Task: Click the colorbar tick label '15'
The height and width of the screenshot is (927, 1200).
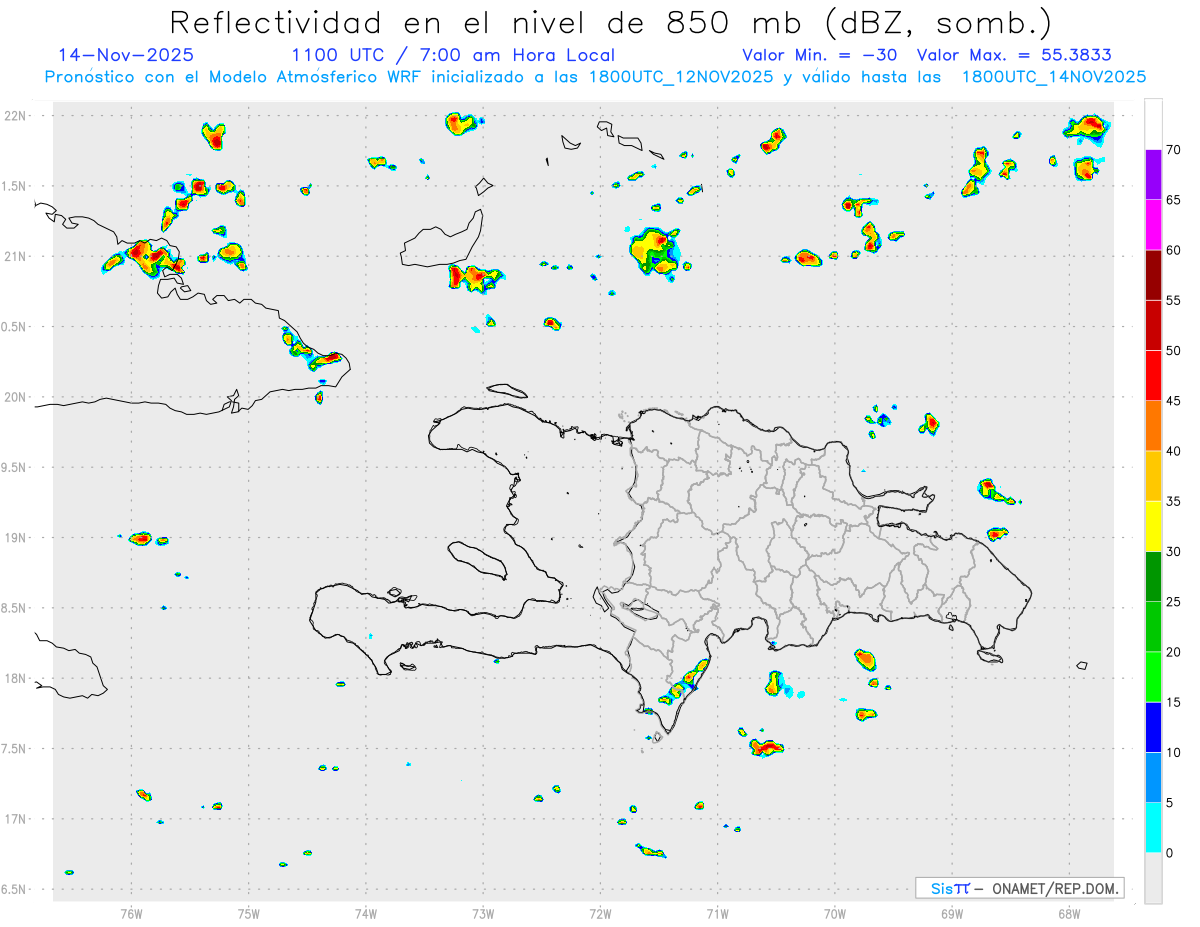Action: [1173, 702]
